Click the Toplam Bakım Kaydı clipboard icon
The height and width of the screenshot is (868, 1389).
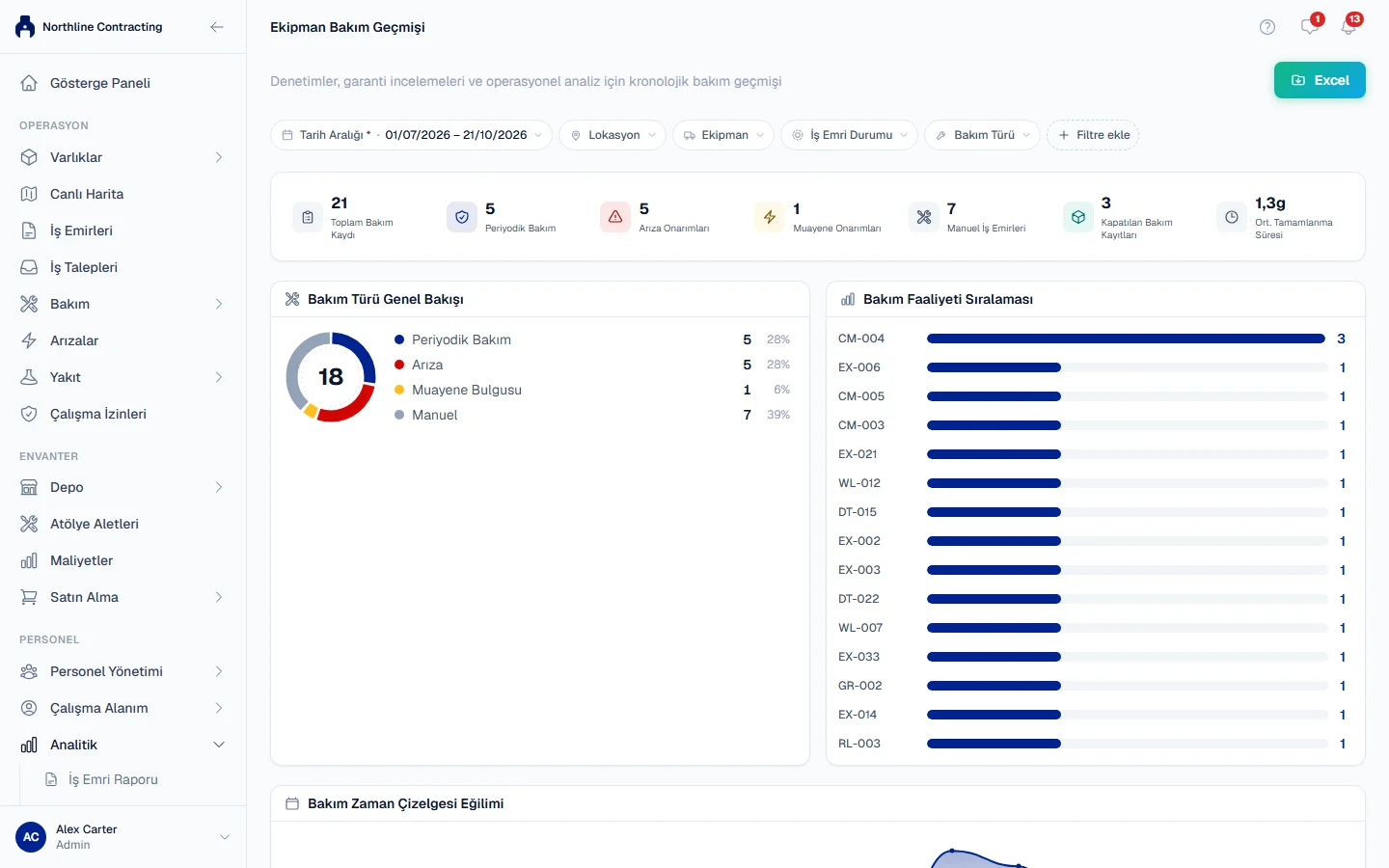[308, 218]
